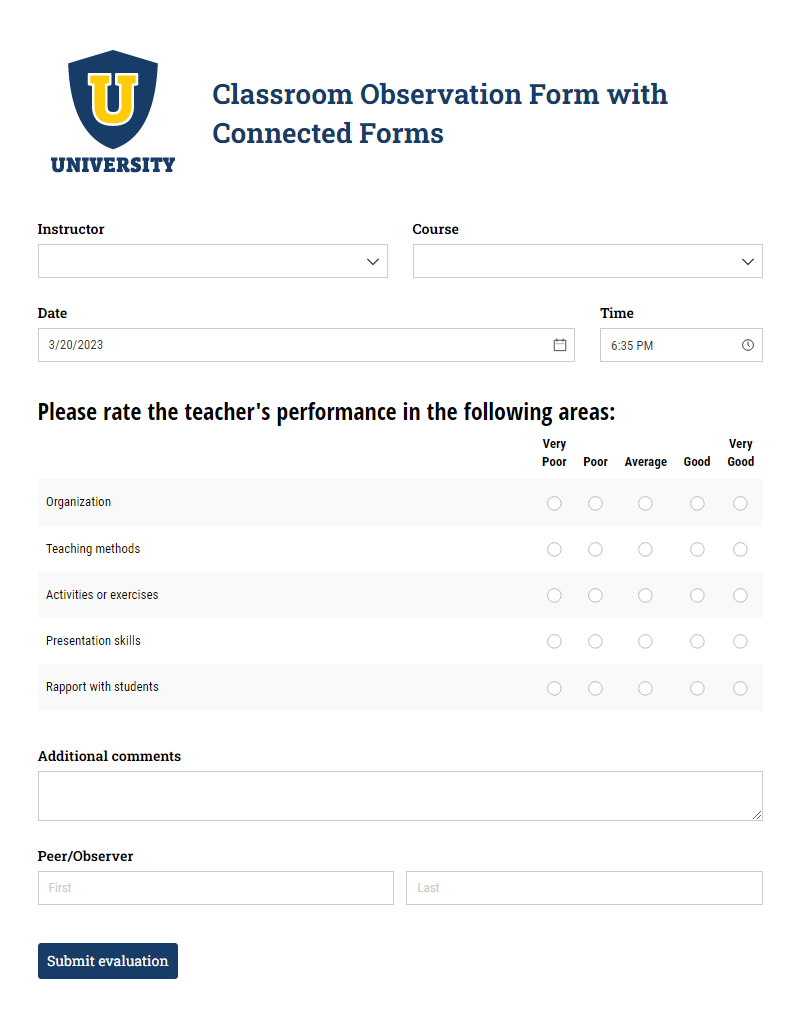This screenshot has width=800, height=1016.
Task: Click the clock icon in Time field
Action: [748, 345]
